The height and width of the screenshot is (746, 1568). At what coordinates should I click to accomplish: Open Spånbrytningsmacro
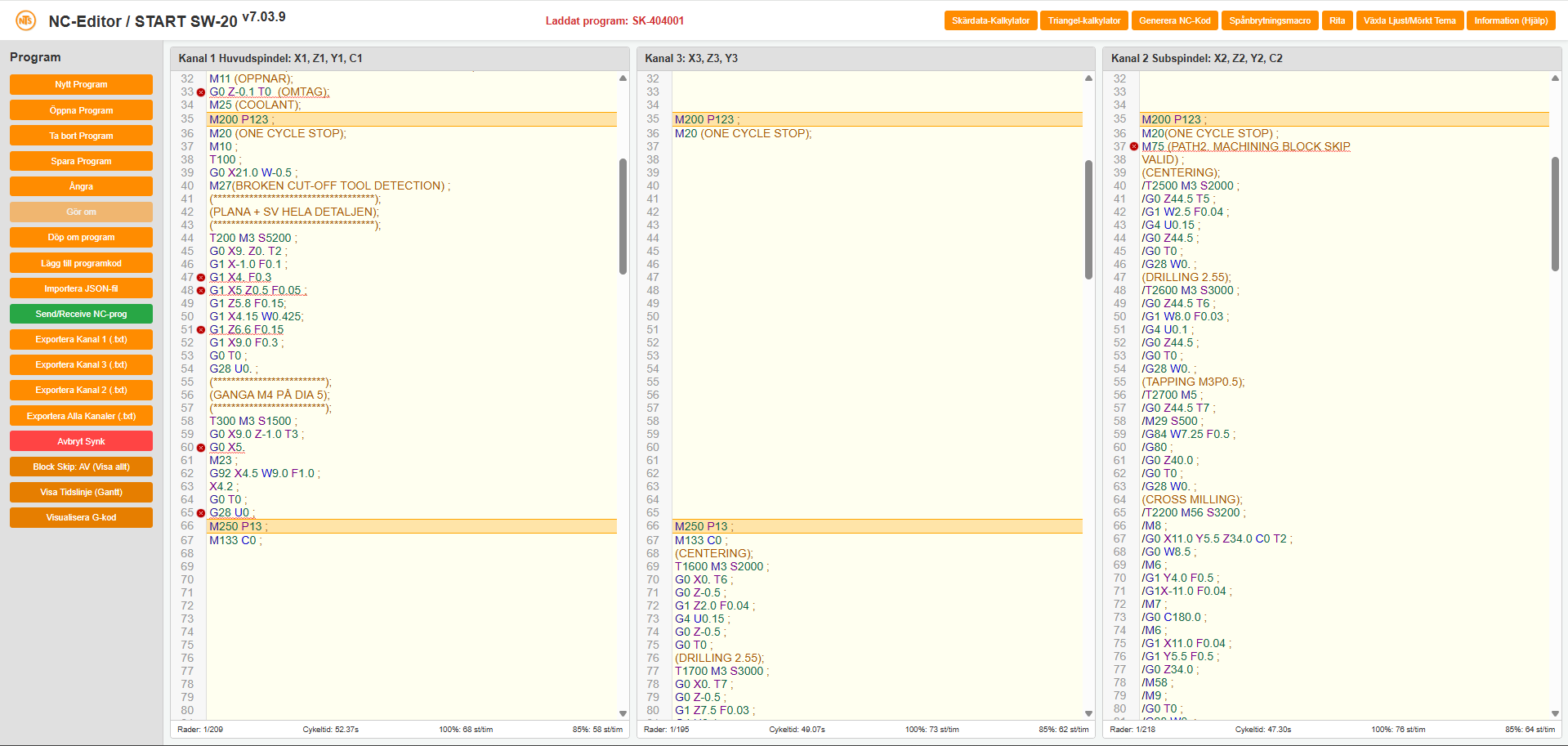[x=1270, y=20]
